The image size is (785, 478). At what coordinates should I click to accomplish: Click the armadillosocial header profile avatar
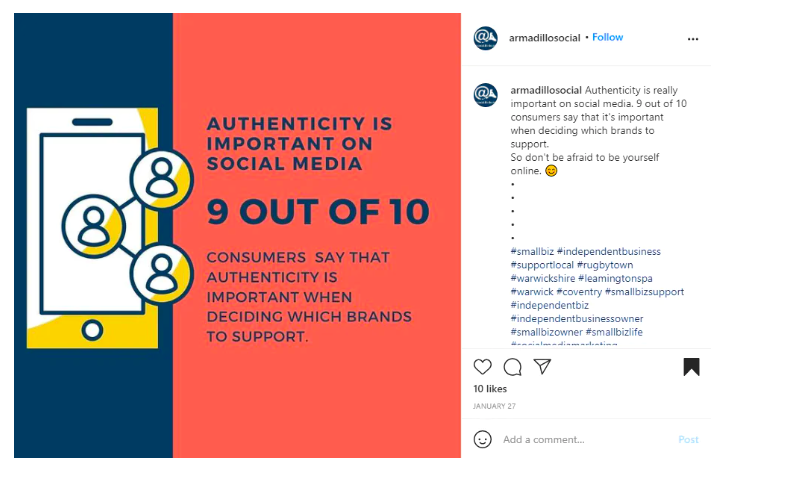486,38
